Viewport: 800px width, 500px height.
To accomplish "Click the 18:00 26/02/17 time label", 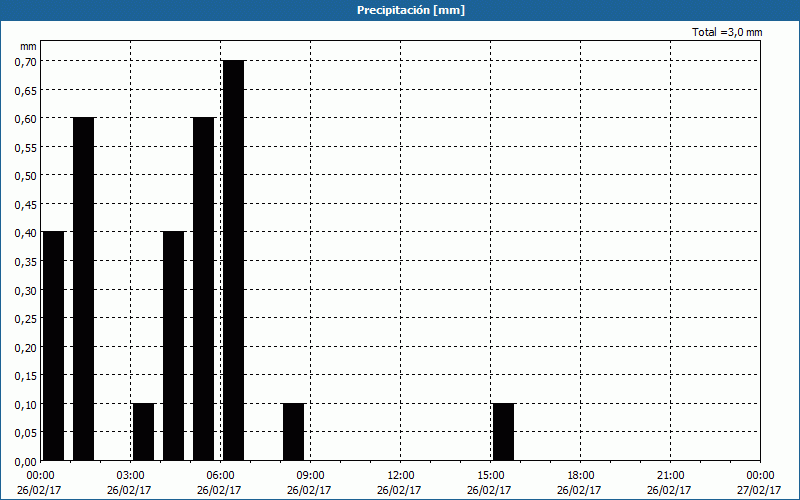I will pyautogui.click(x=579, y=483).
